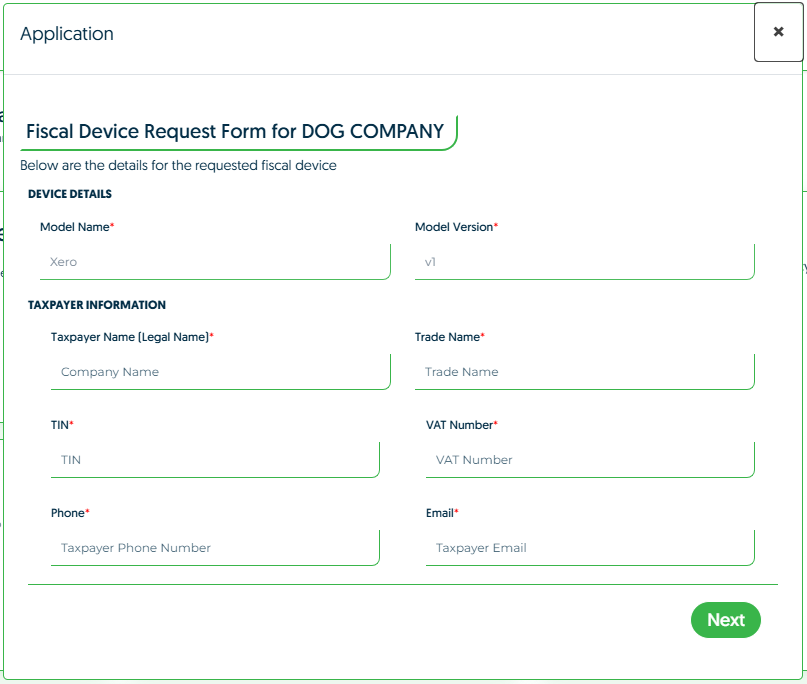Click the VAT Number input field
The height and width of the screenshot is (684, 807).
[589, 460]
